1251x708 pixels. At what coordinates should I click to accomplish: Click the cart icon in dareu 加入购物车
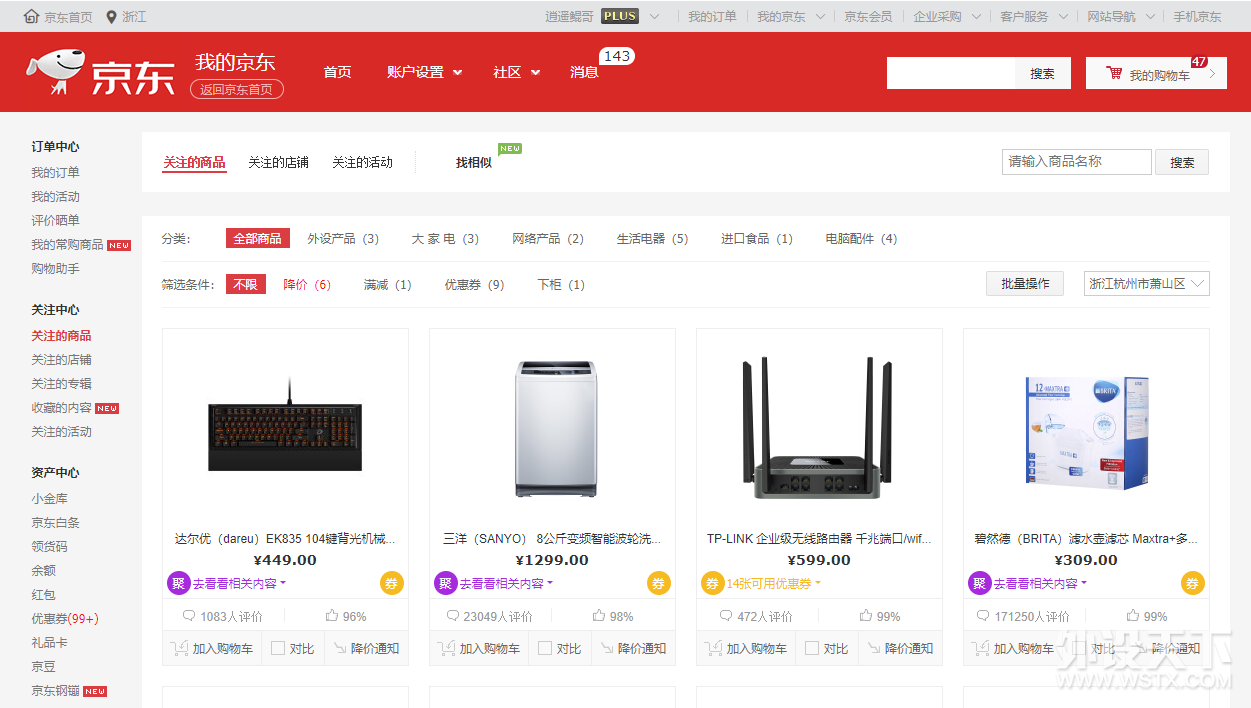click(180, 648)
